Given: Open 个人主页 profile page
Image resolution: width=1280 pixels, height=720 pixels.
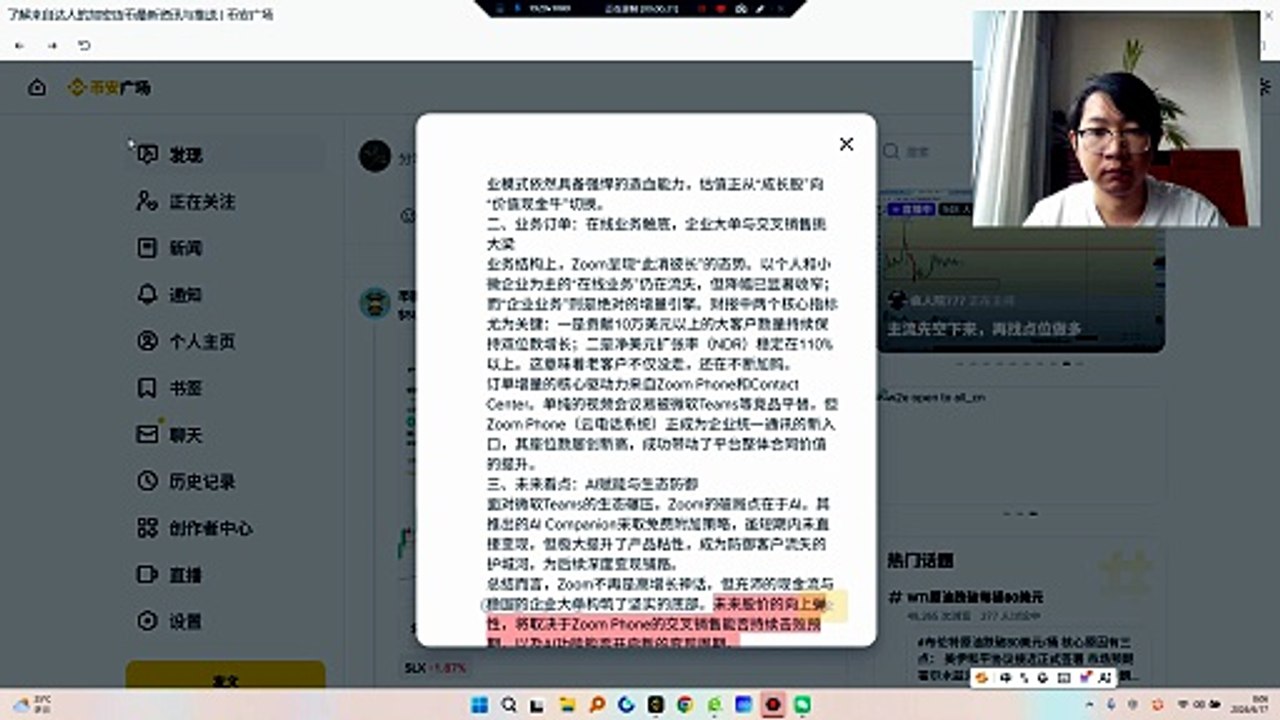Looking at the screenshot, I should pos(225,341).
